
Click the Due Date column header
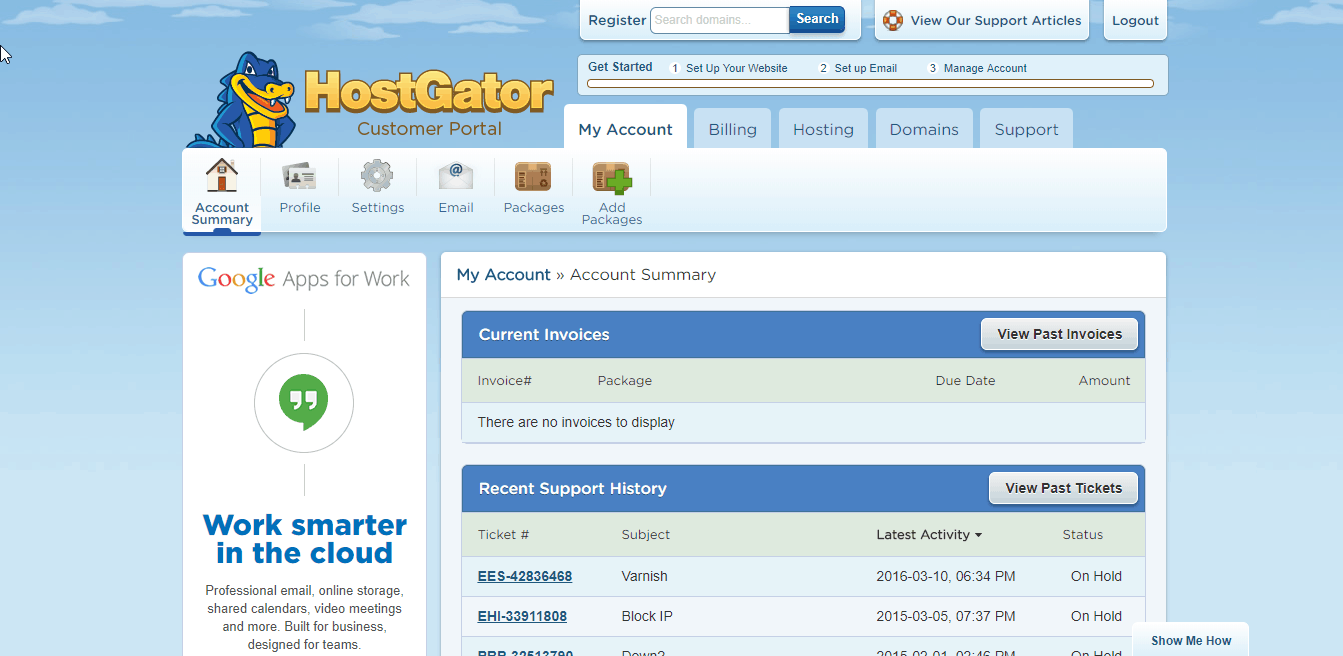pyautogui.click(x=965, y=380)
